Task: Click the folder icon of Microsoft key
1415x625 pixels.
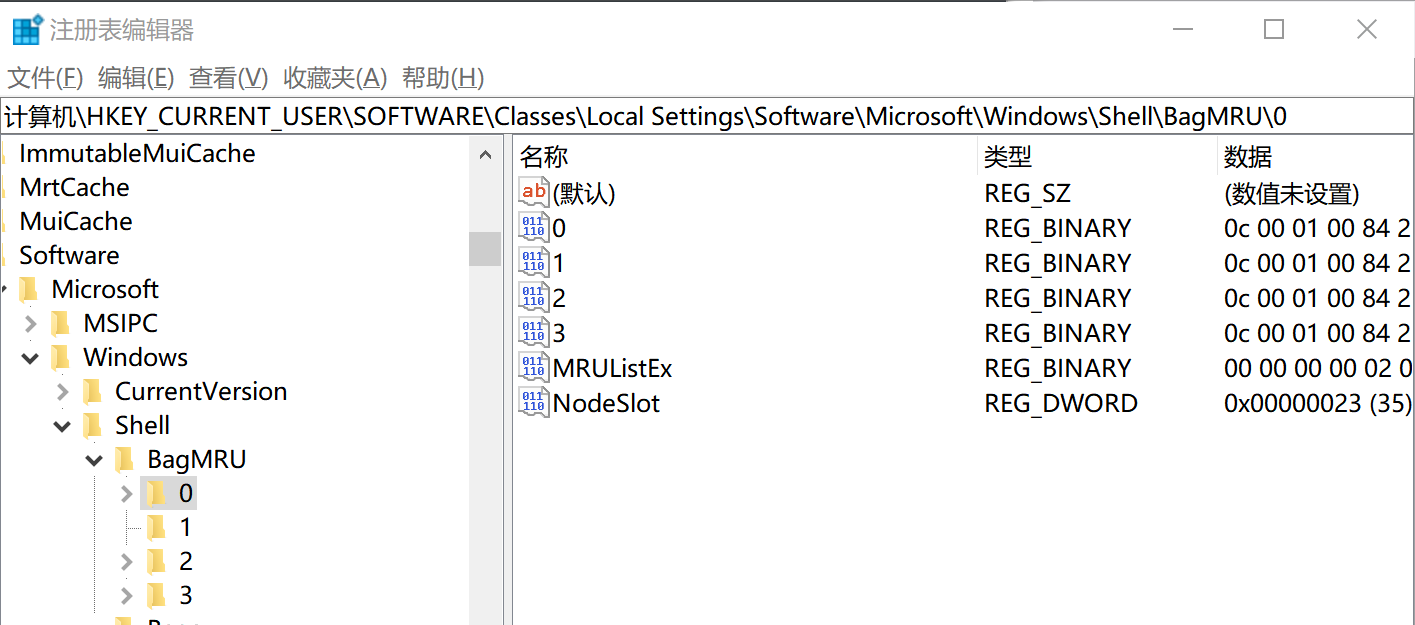Action: click(x=30, y=289)
